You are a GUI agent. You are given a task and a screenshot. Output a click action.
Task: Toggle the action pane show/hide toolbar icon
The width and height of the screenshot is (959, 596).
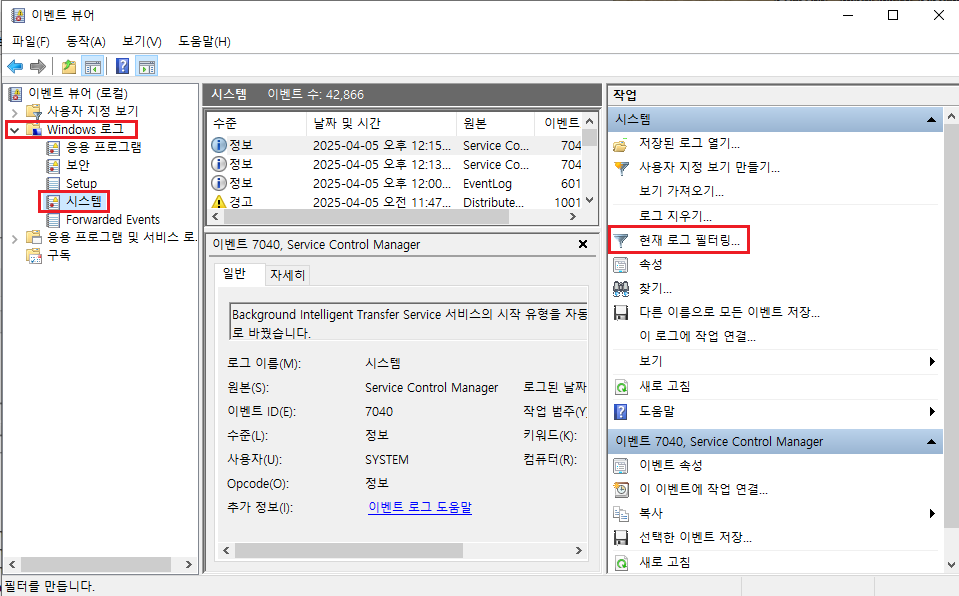147,66
